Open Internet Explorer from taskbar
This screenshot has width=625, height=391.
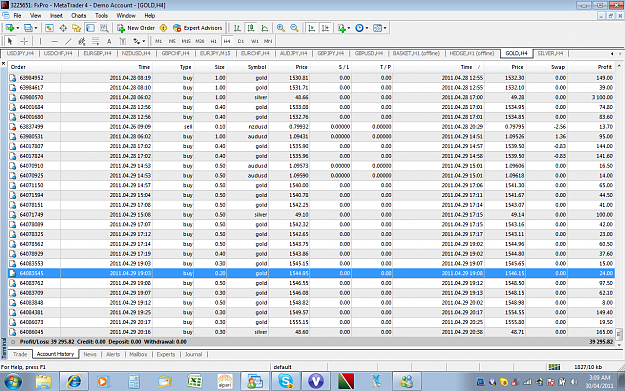pos(74,382)
